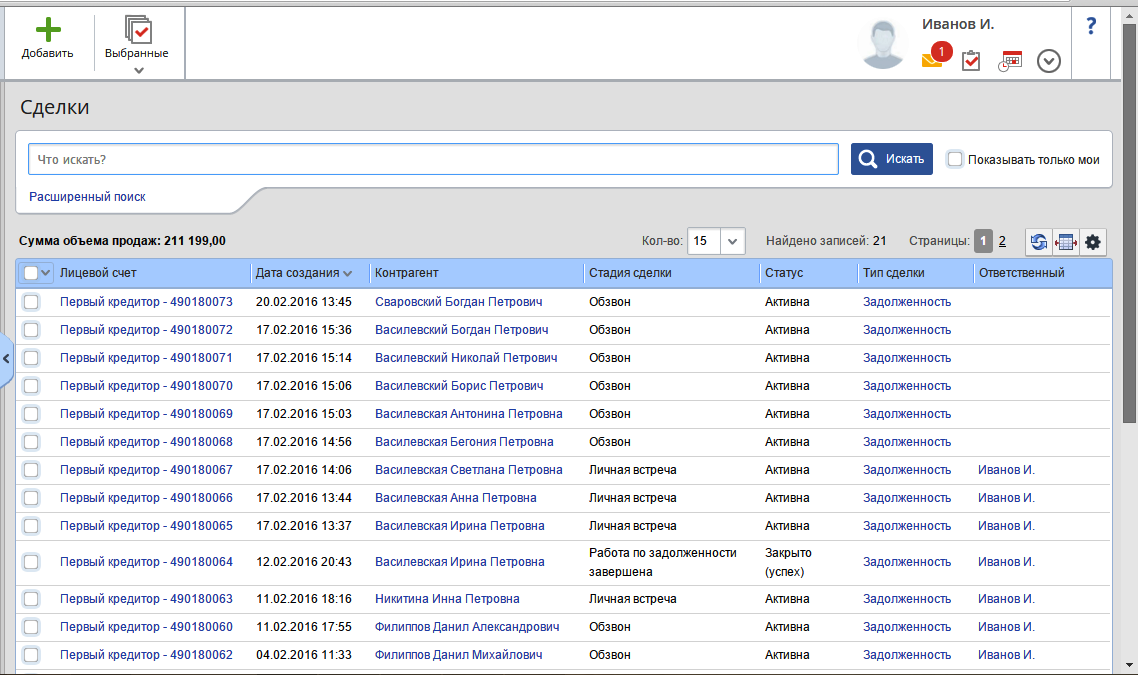This screenshot has height=675, width=1138.
Task: Open table settings gear icon
Action: coord(1092,241)
